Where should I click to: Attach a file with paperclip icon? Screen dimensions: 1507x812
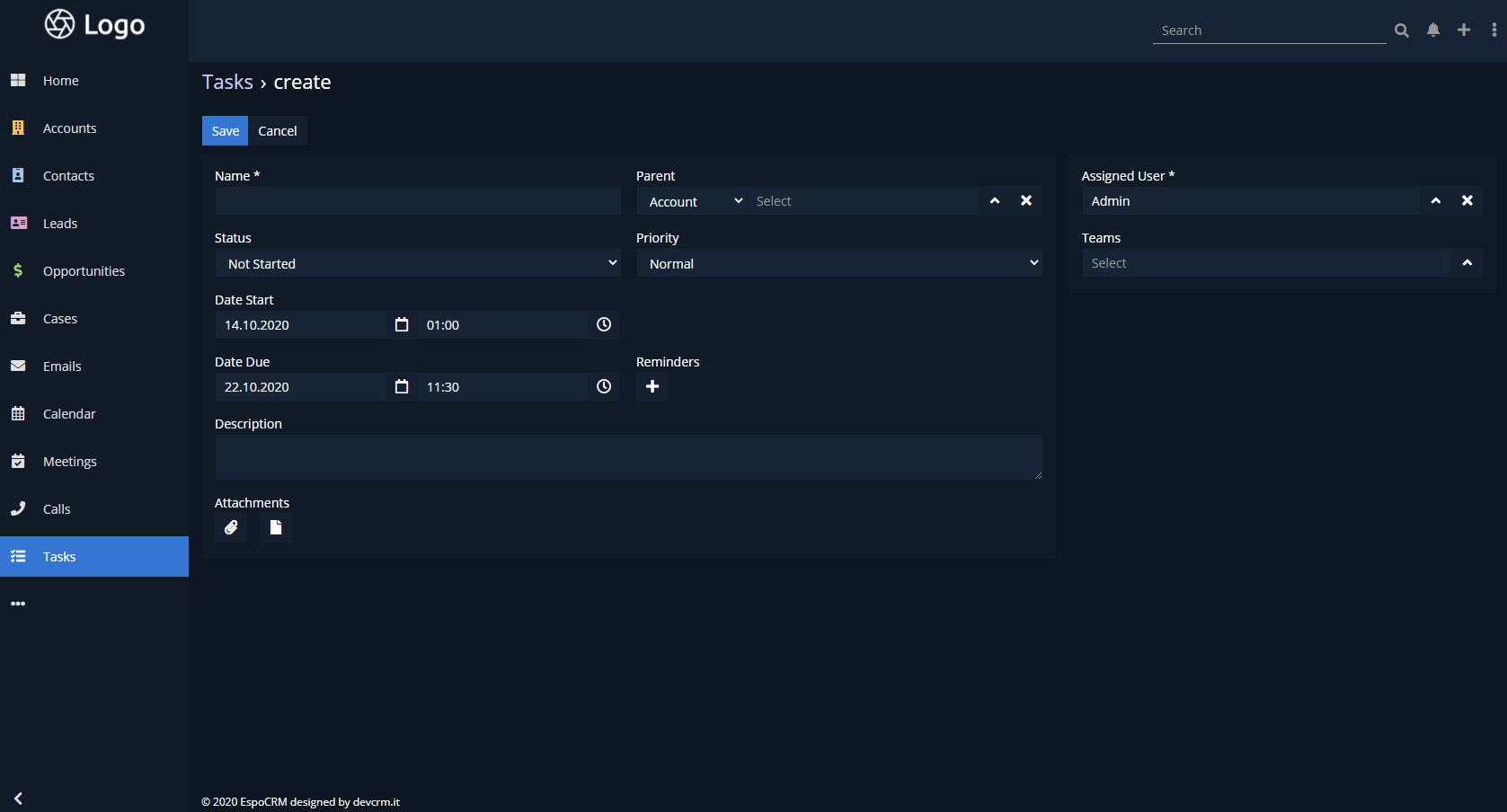[231, 528]
